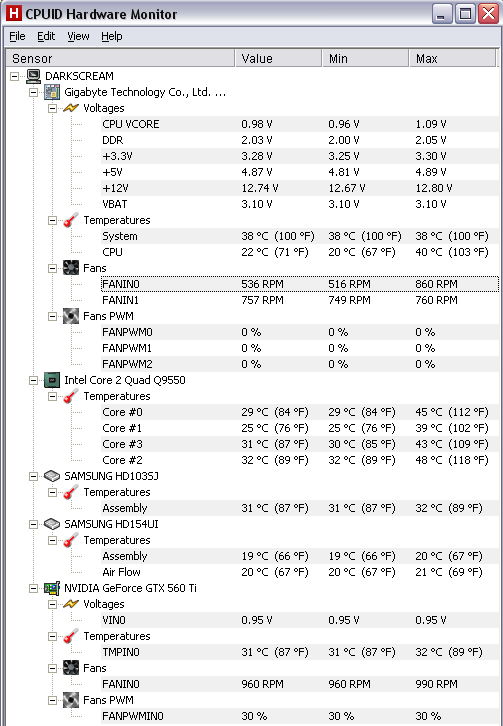Open the File menu
The height and width of the screenshot is (726, 503).
click(18, 36)
